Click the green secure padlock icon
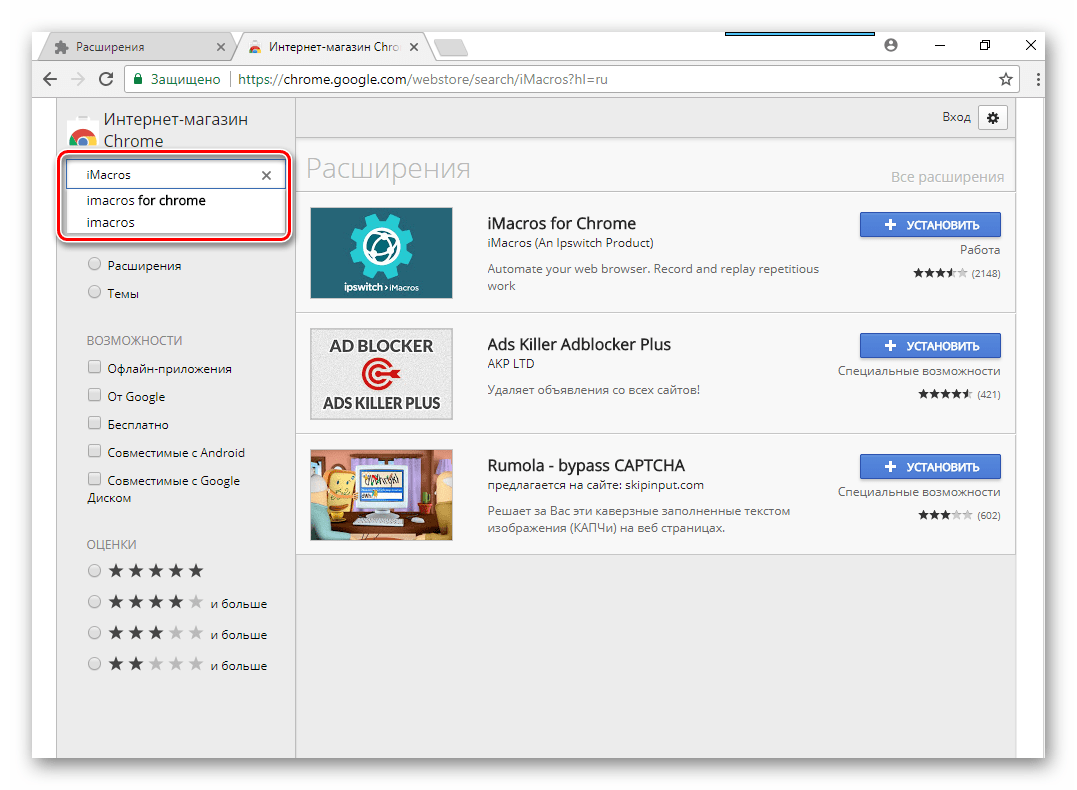This screenshot has height=790, width=1077. click(137, 79)
